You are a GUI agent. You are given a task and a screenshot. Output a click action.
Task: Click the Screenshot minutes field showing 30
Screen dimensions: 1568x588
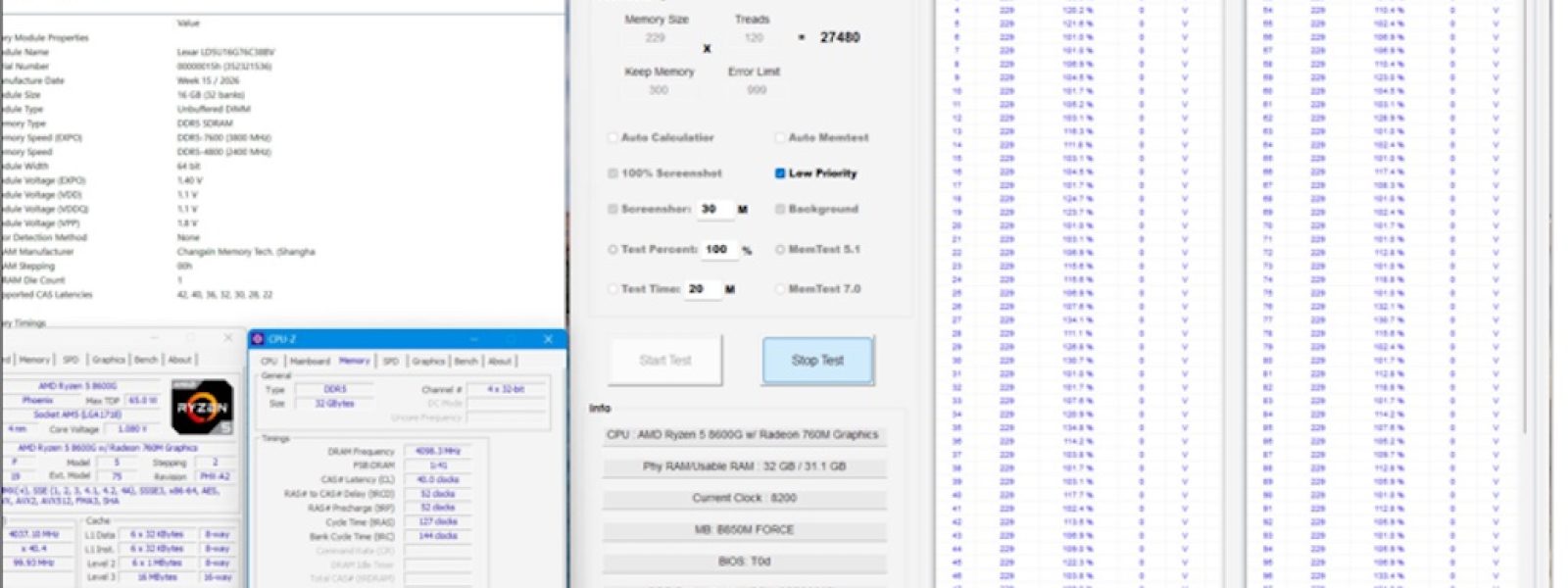[714, 209]
